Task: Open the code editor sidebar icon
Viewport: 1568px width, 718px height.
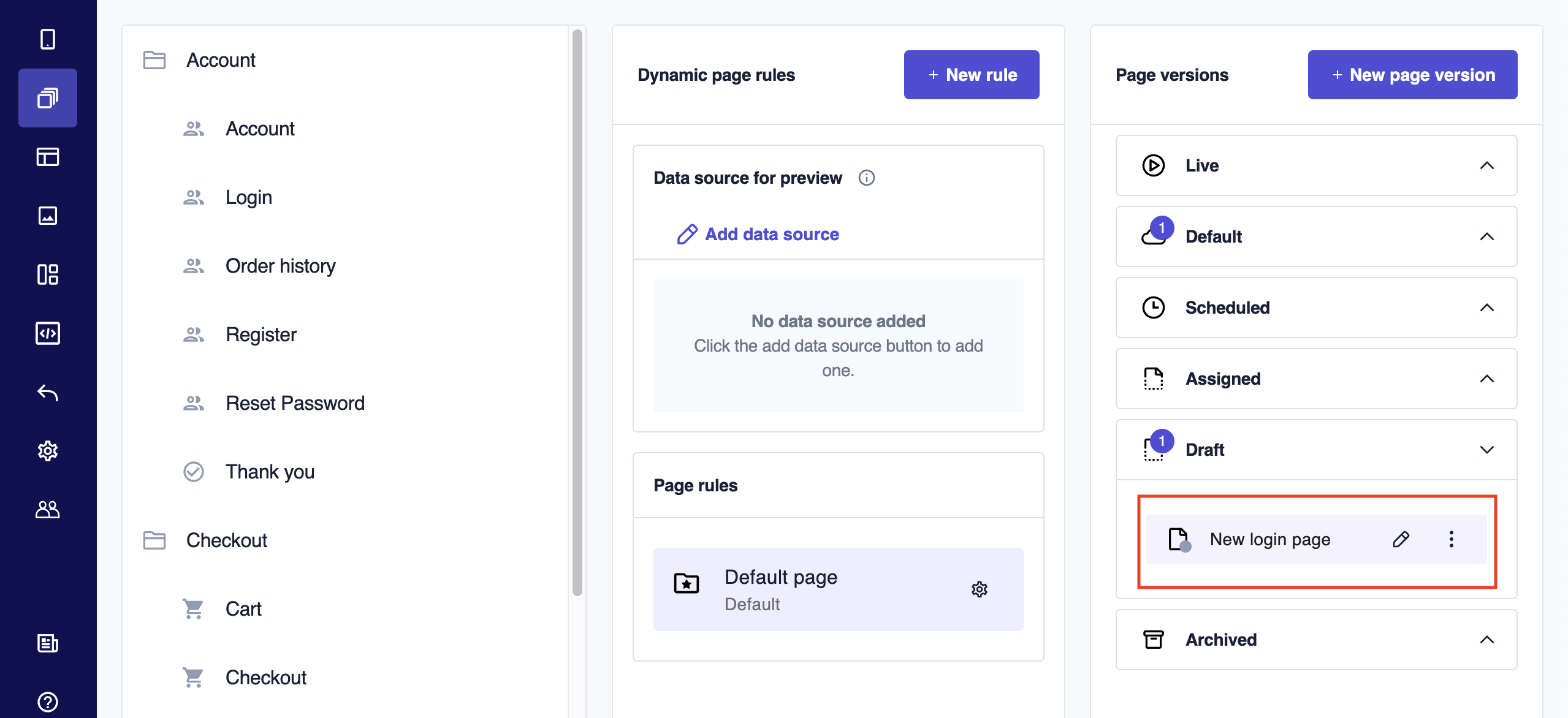Action: (48, 333)
